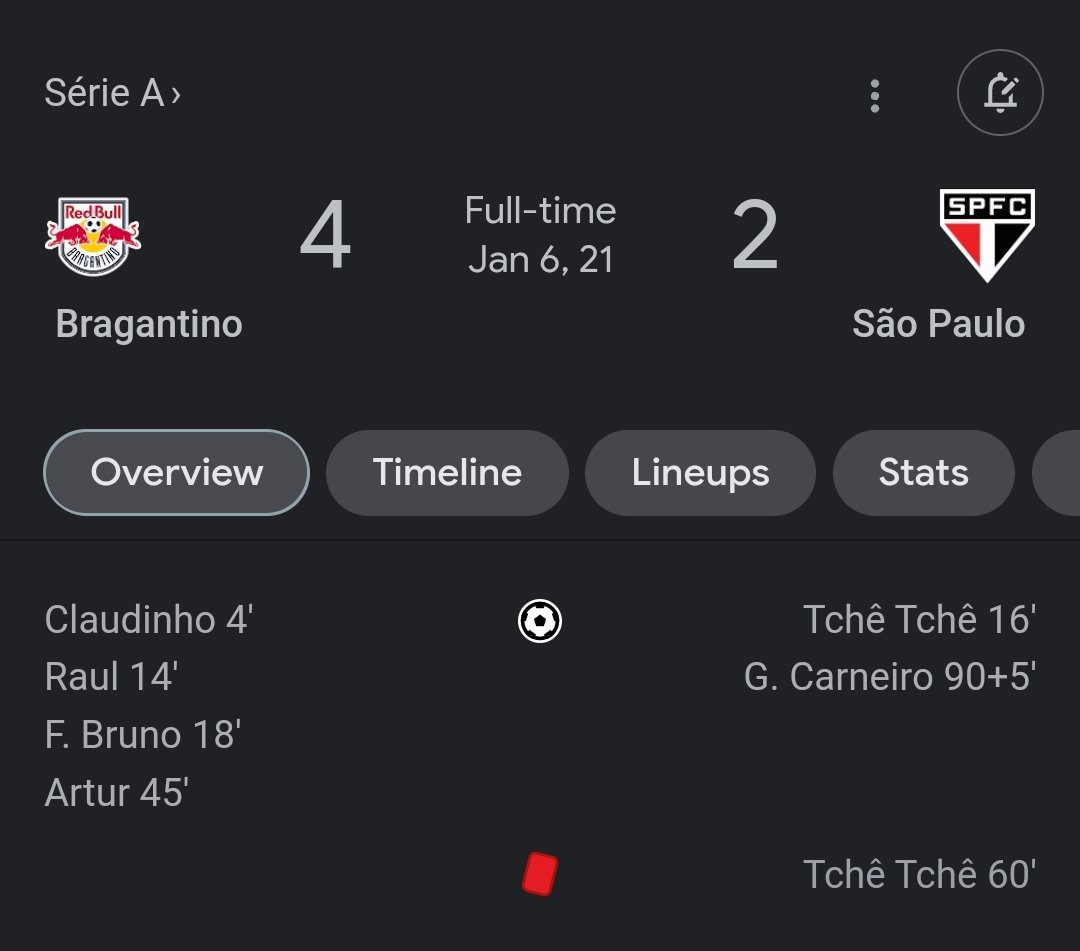The image size is (1080, 951).
Task: Select Artur 45' goal entry
Action: pos(117,793)
